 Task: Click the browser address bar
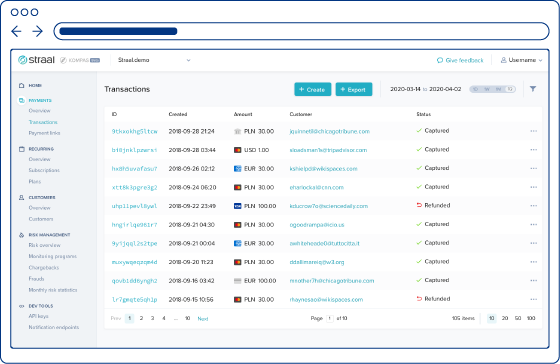(301, 31)
